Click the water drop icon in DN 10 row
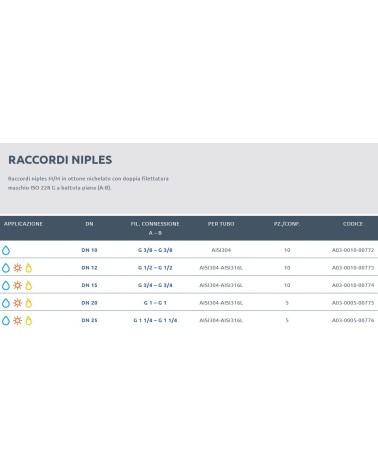378x472 pixels. tap(6, 250)
